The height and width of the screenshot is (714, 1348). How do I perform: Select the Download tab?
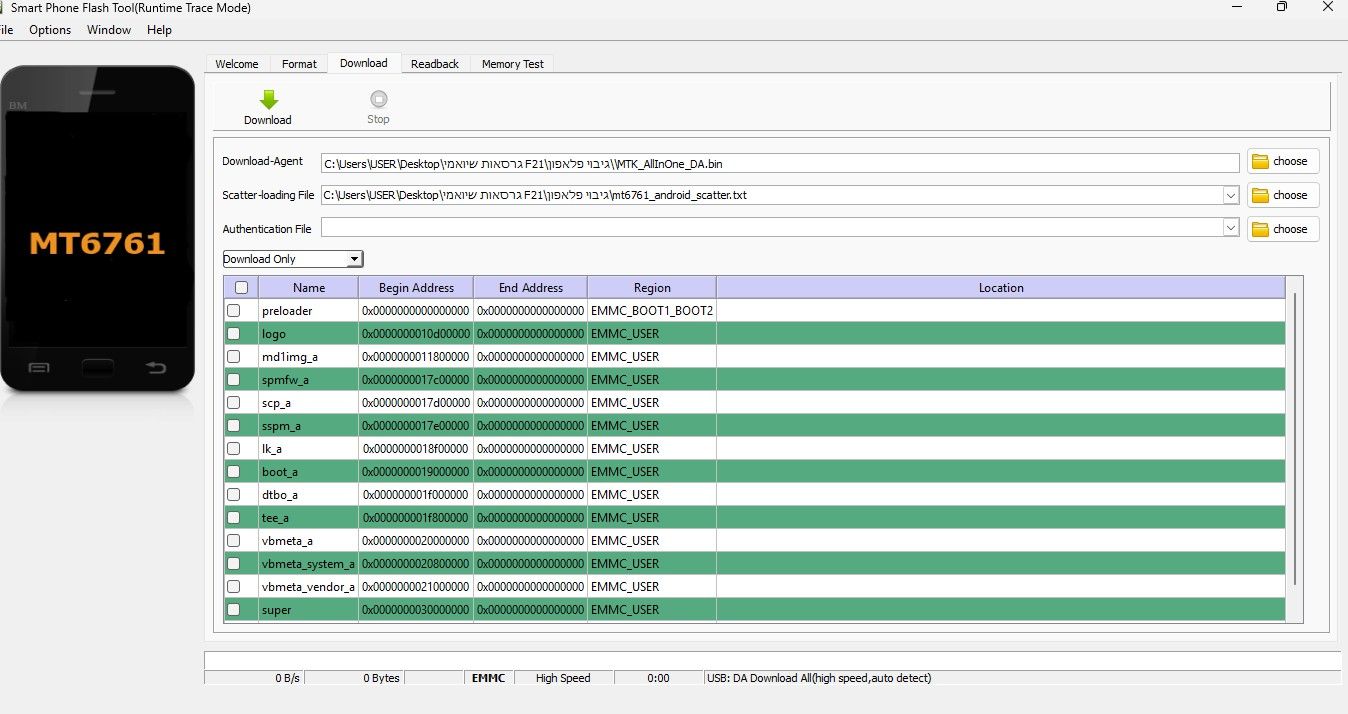click(364, 63)
